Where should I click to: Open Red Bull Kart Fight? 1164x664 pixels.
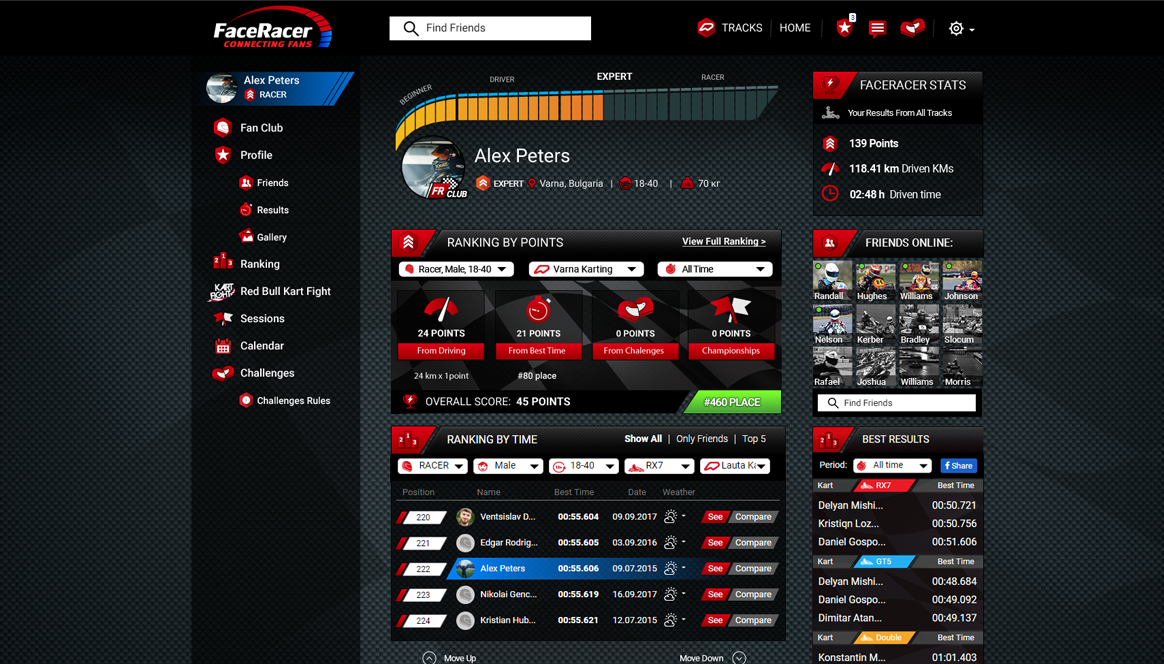point(285,291)
